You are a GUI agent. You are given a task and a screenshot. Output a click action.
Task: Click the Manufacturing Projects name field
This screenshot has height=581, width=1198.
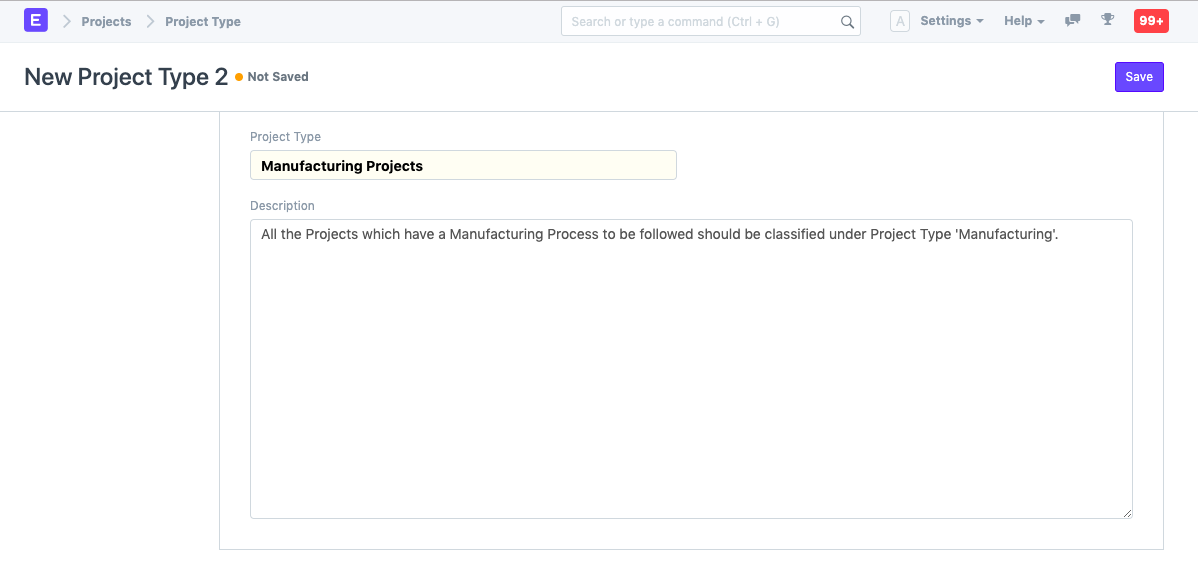click(x=463, y=166)
